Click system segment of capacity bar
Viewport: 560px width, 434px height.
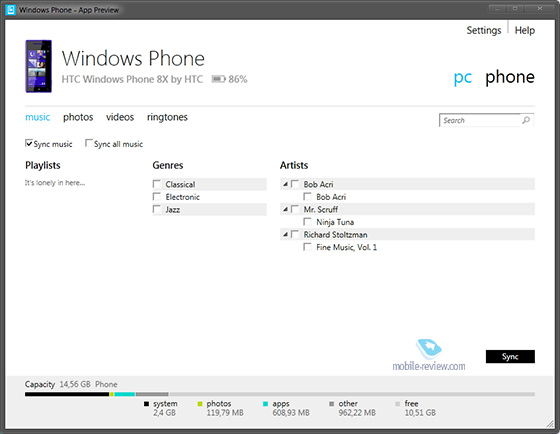click(x=67, y=394)
